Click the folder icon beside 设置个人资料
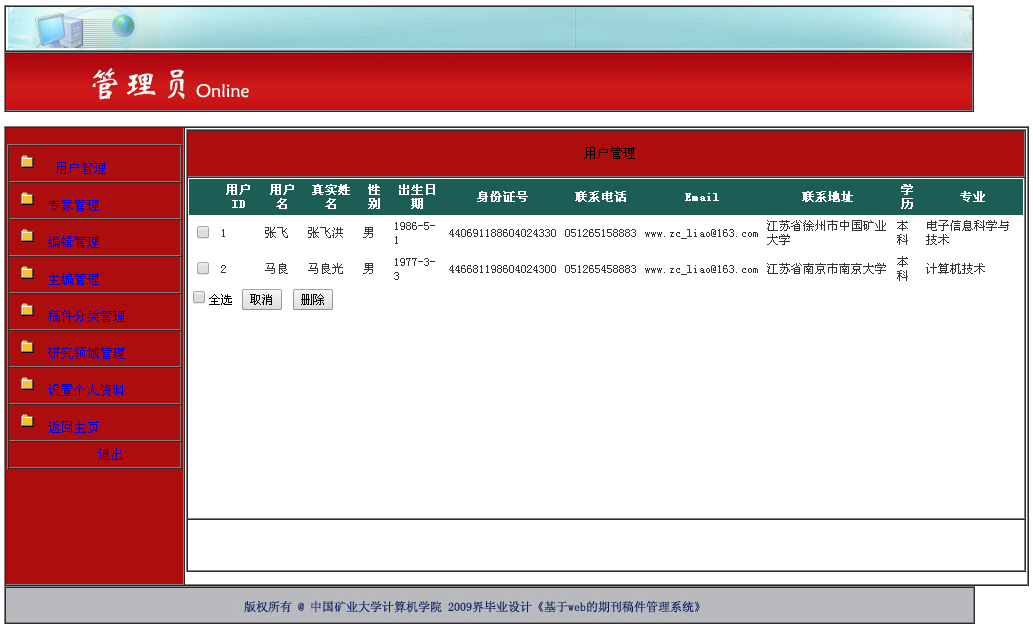This screenshot has width=1033, height=629. click(x=27, y=384)
